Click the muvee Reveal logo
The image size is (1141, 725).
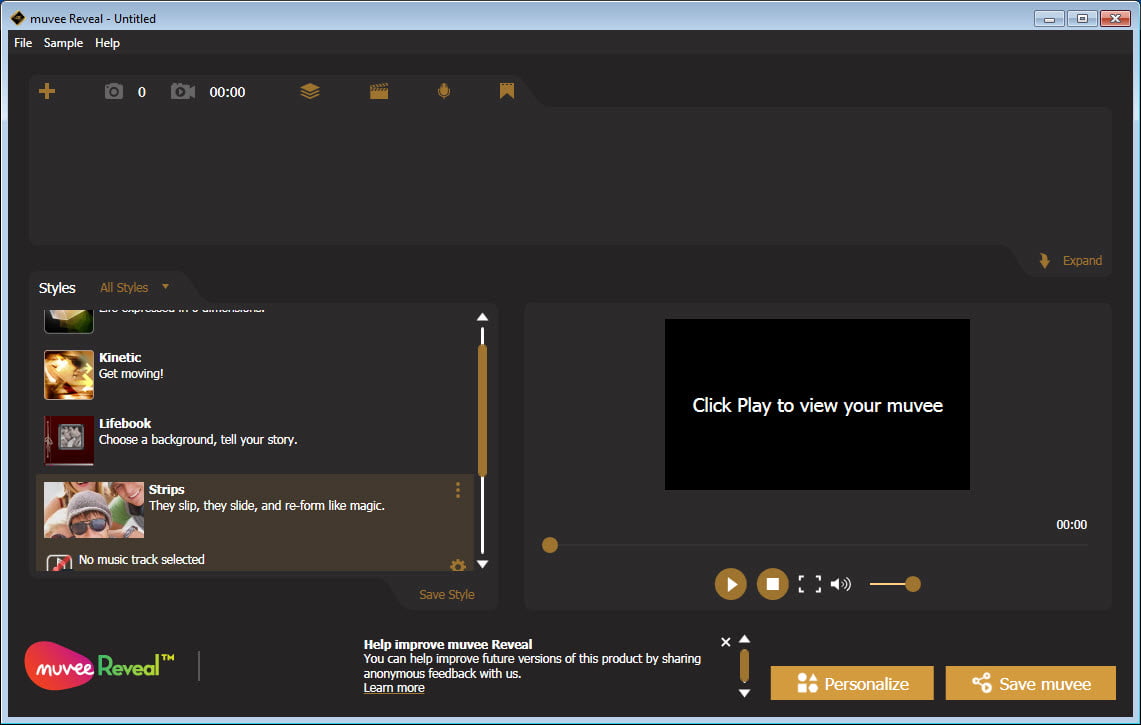tap(100, 665)
